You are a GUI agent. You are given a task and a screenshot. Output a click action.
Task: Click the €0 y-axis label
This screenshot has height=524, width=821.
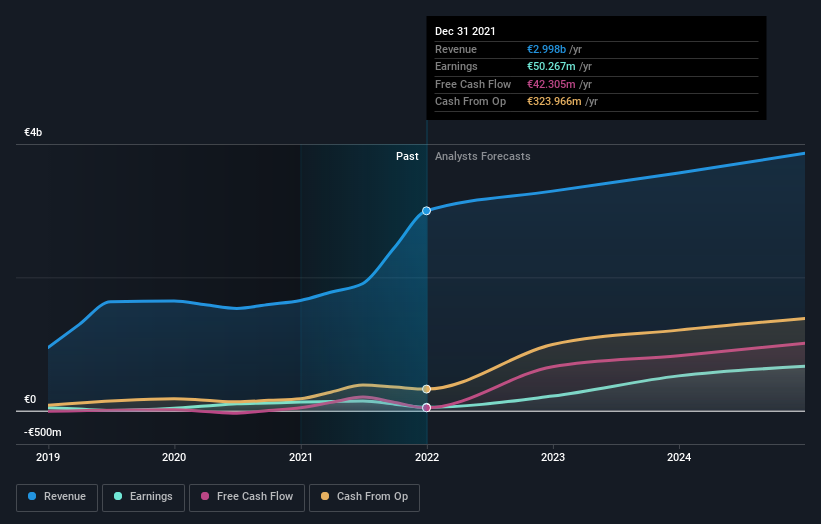(x=30, y=399)
